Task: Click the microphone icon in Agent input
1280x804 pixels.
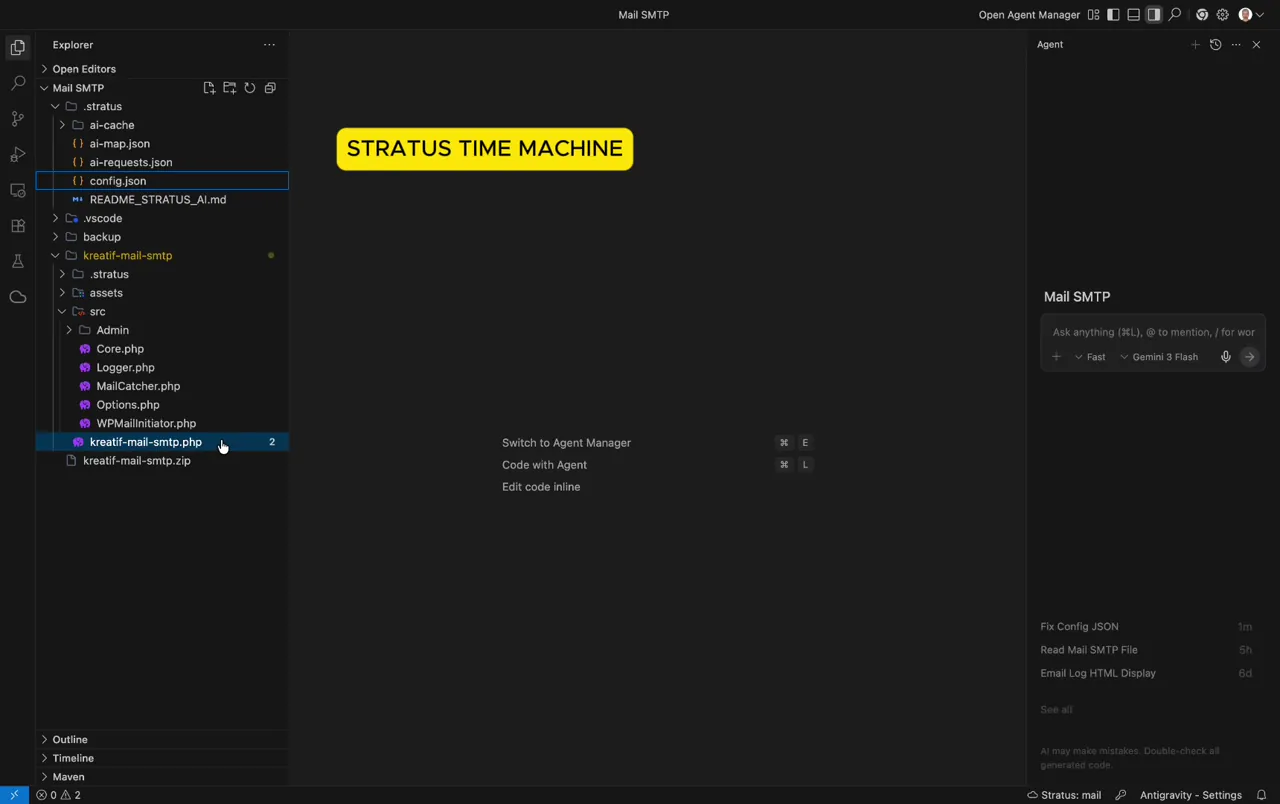Action: pos(1225,357)
